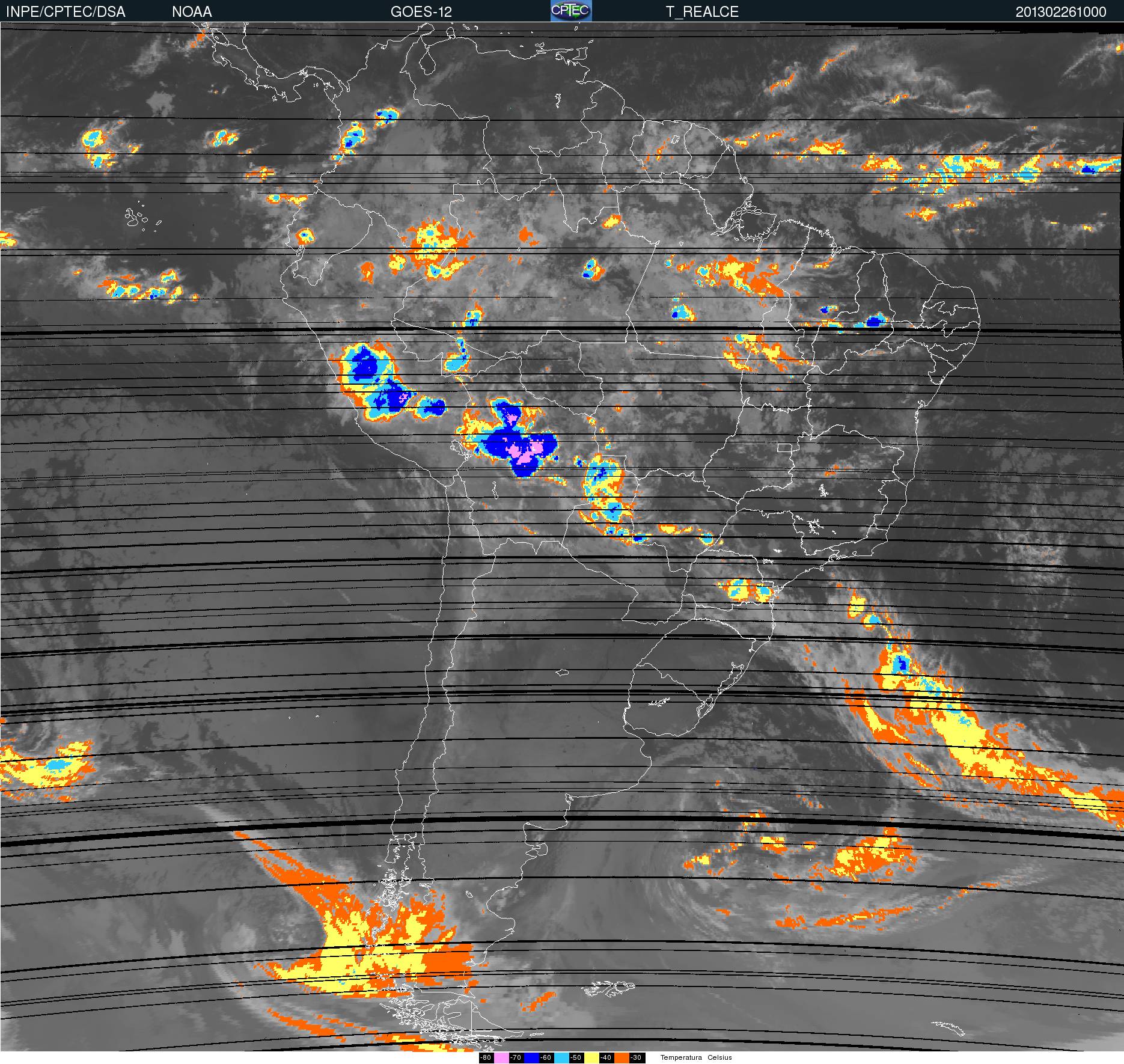Click the Celsius legend label

coord(719,1057)
